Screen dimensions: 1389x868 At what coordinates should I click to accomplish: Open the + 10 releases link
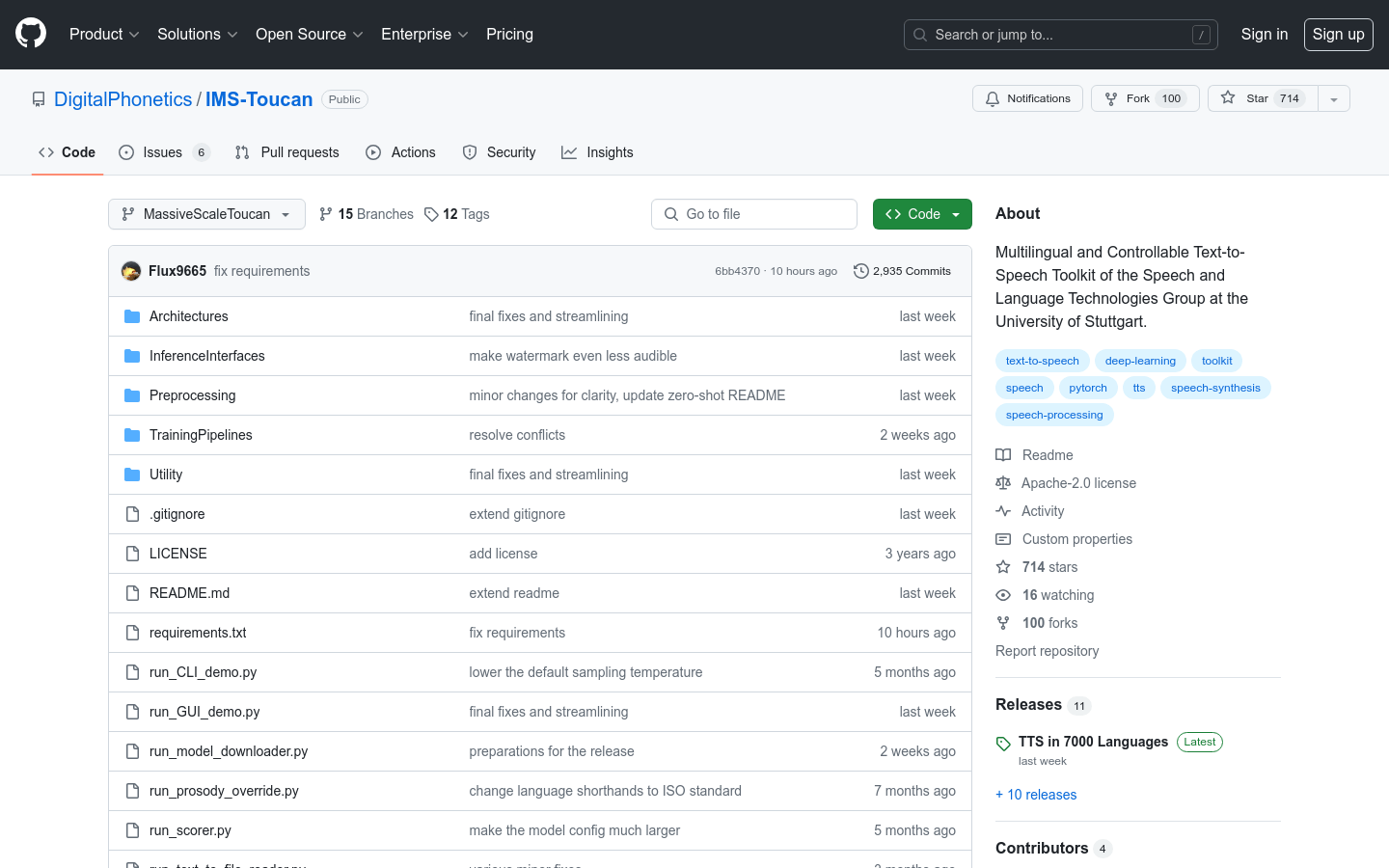tap(1036, 795)
